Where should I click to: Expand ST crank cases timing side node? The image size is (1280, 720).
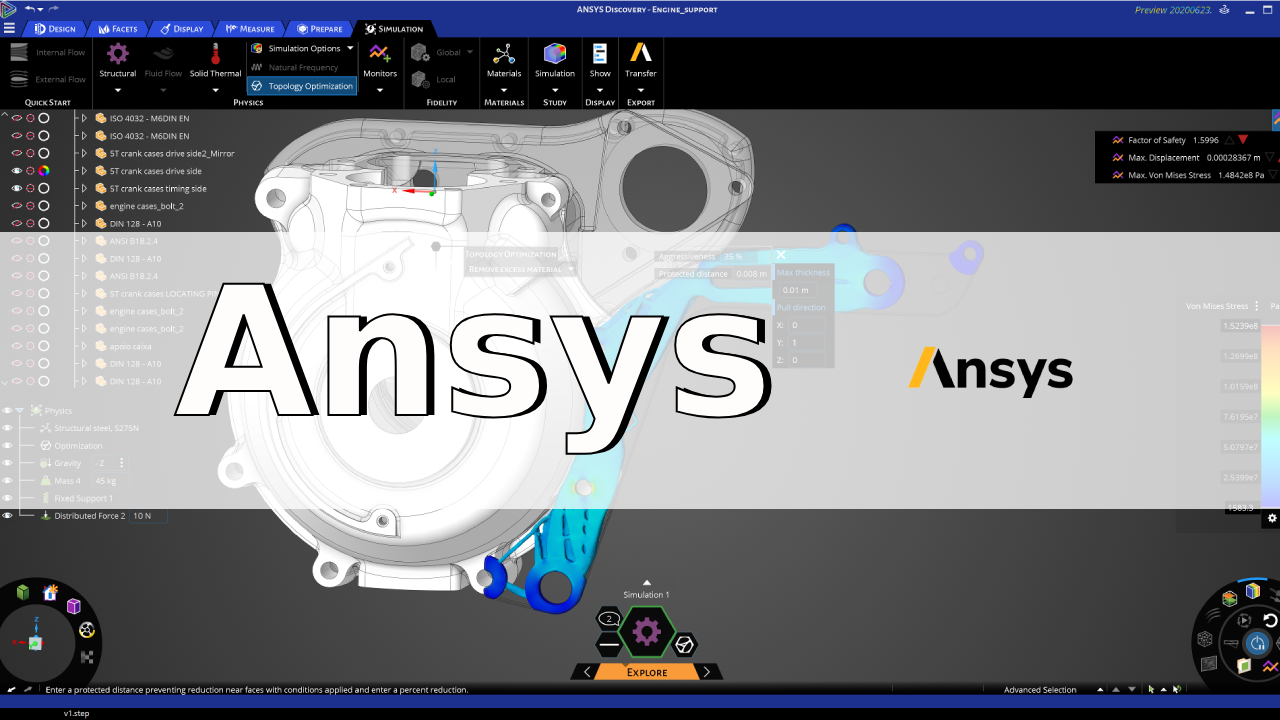(x=84, y=188)
